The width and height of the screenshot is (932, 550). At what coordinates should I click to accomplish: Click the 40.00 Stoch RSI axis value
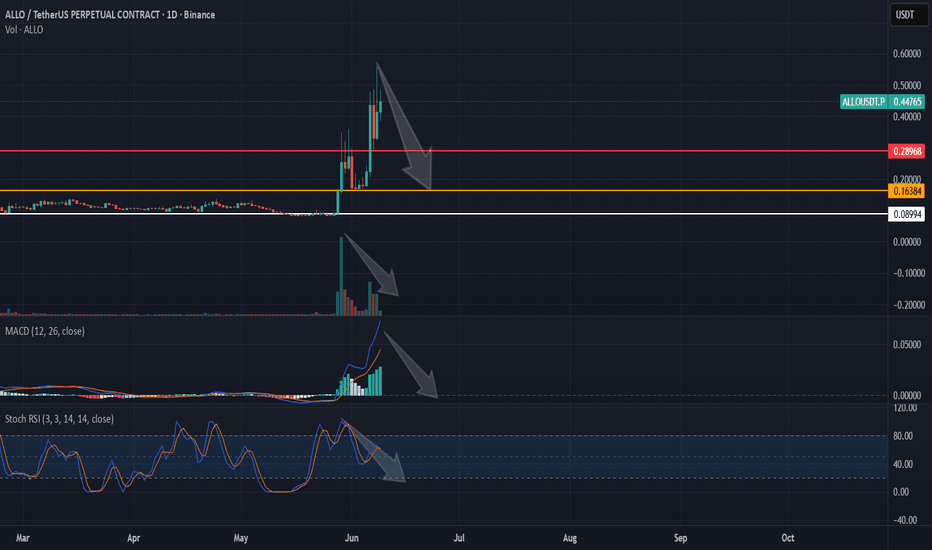pyautogui.click(x=903, y=464)
